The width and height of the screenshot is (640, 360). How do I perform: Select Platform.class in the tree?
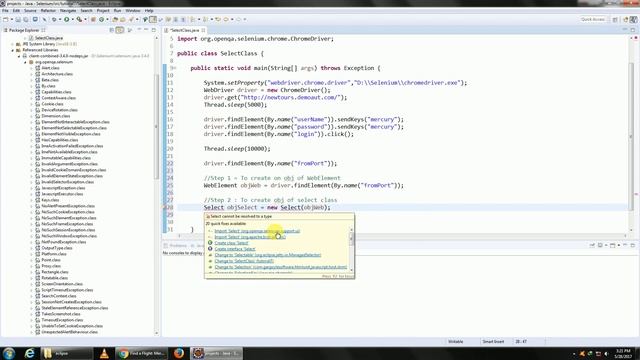(54, 254)
